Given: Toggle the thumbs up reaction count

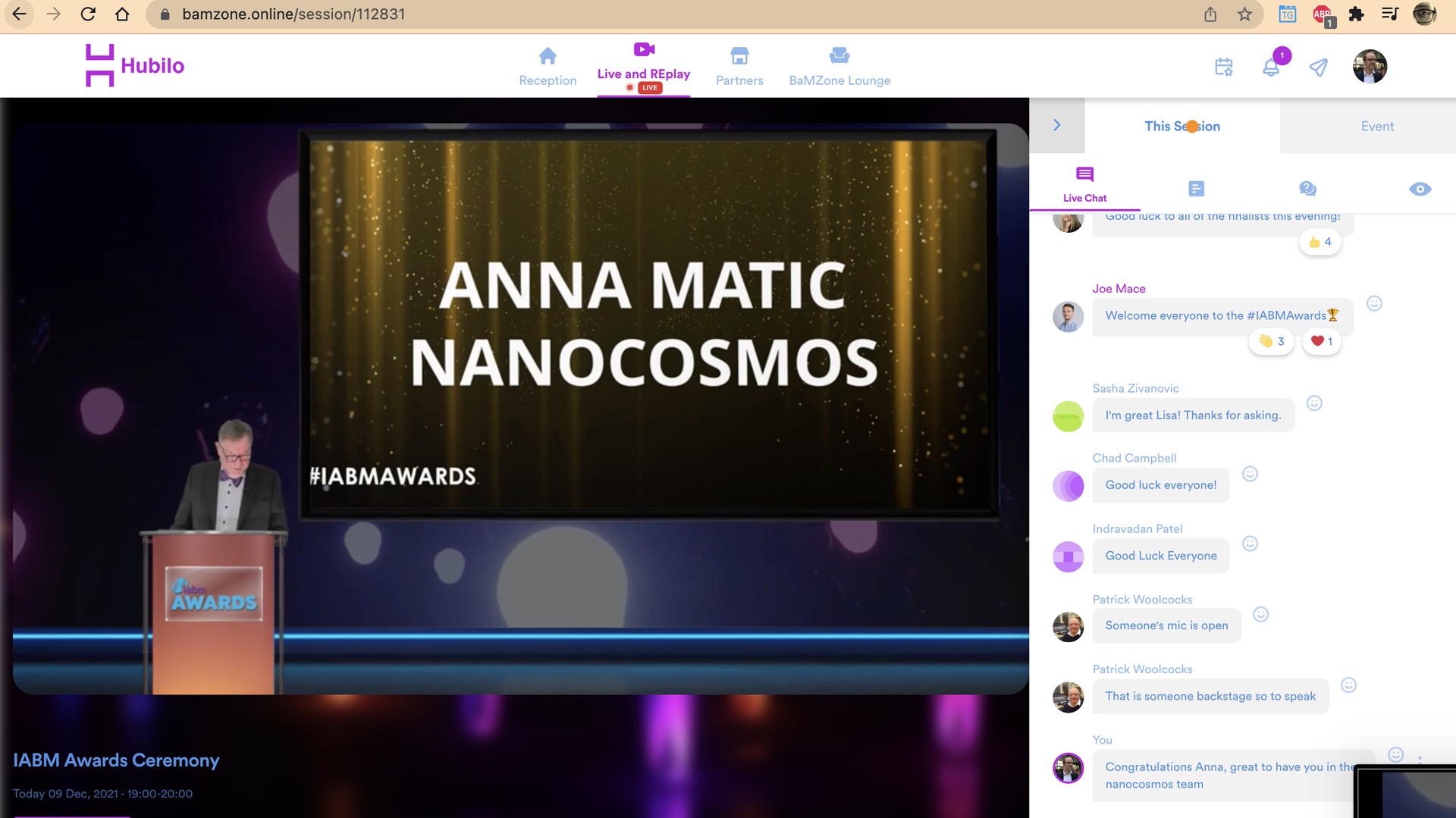Looking at the screenshot, I should pos(1319,243).
